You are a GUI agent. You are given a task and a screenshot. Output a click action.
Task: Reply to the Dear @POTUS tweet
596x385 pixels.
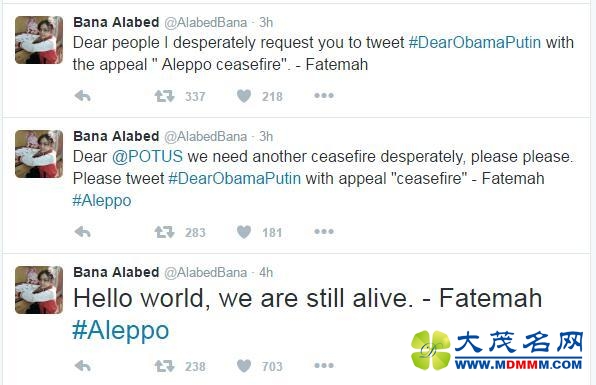tap(82, 232)
